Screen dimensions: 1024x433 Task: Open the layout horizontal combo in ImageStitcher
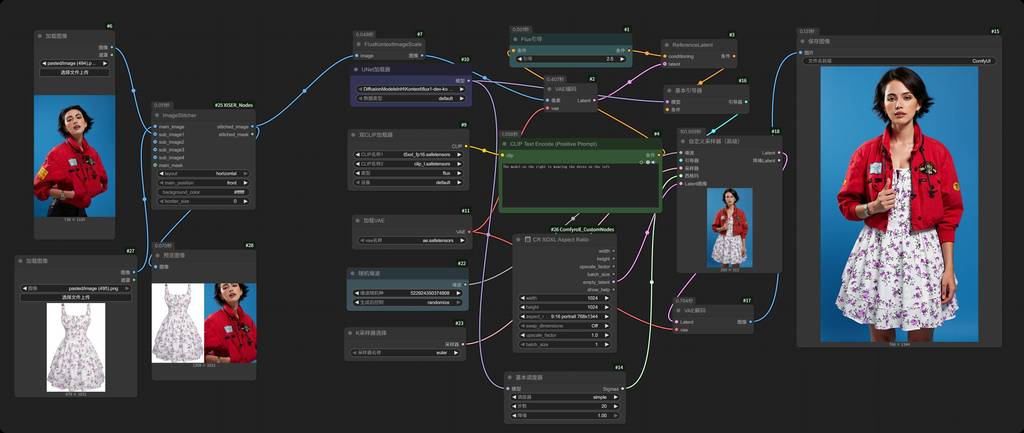coord(203,174)
